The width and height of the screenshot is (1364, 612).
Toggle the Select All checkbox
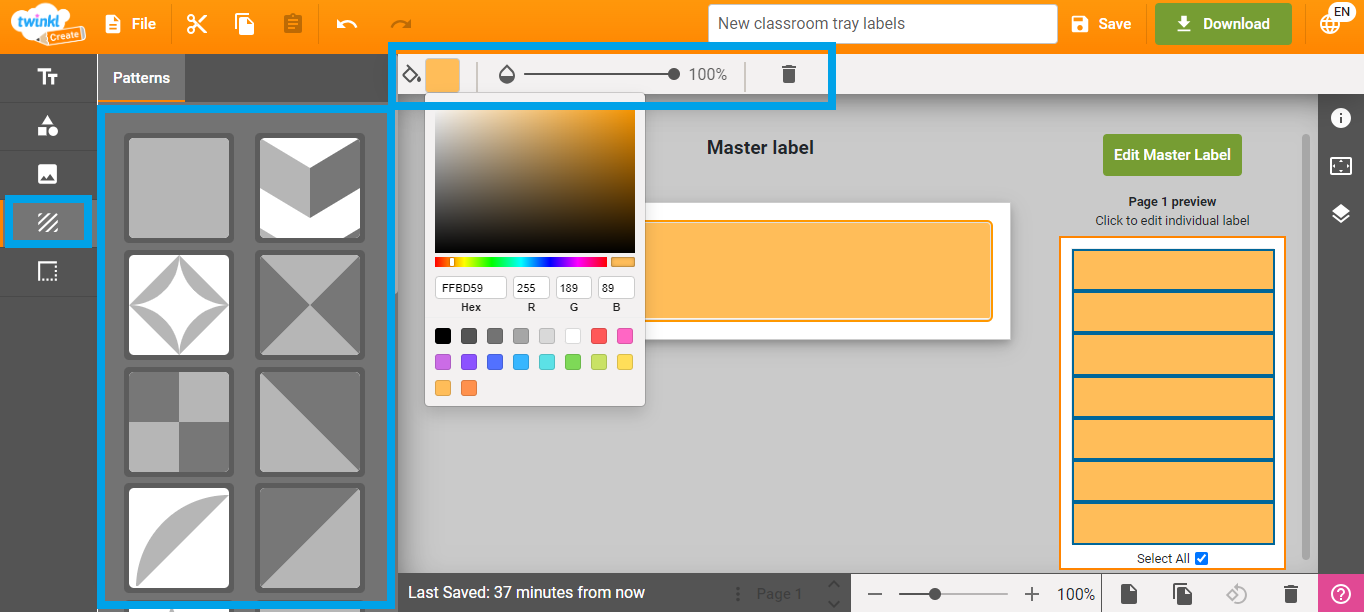point(1202,558)
